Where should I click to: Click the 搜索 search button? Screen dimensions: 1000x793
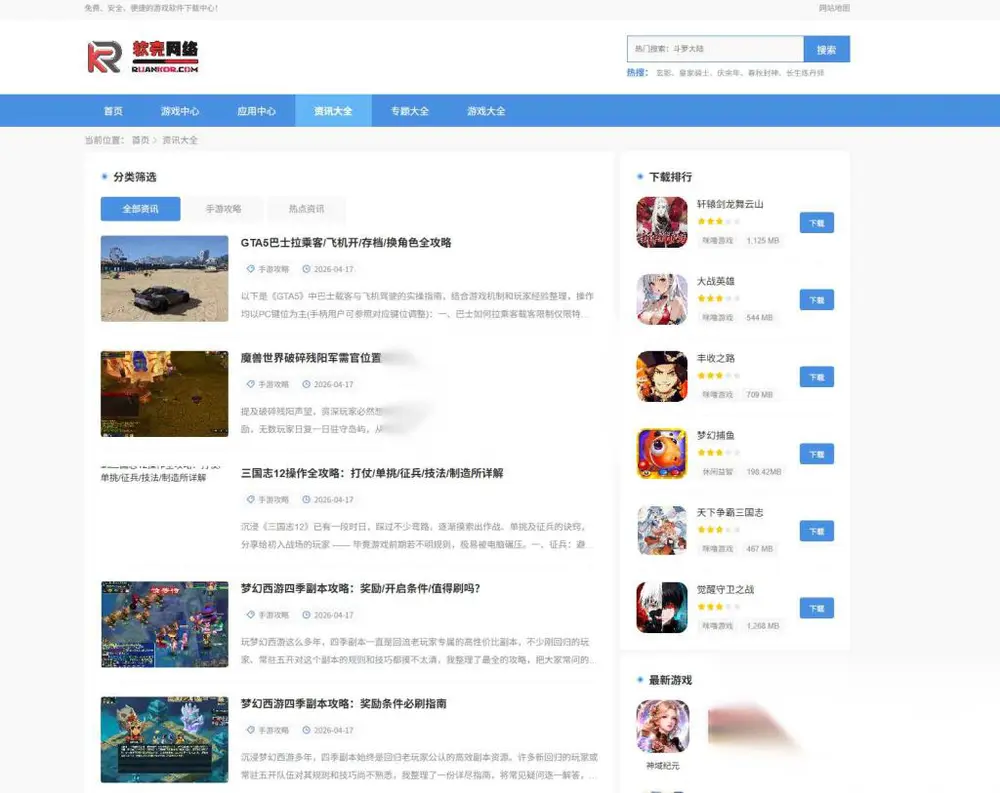pyautogui.click(x=827, y=49)
